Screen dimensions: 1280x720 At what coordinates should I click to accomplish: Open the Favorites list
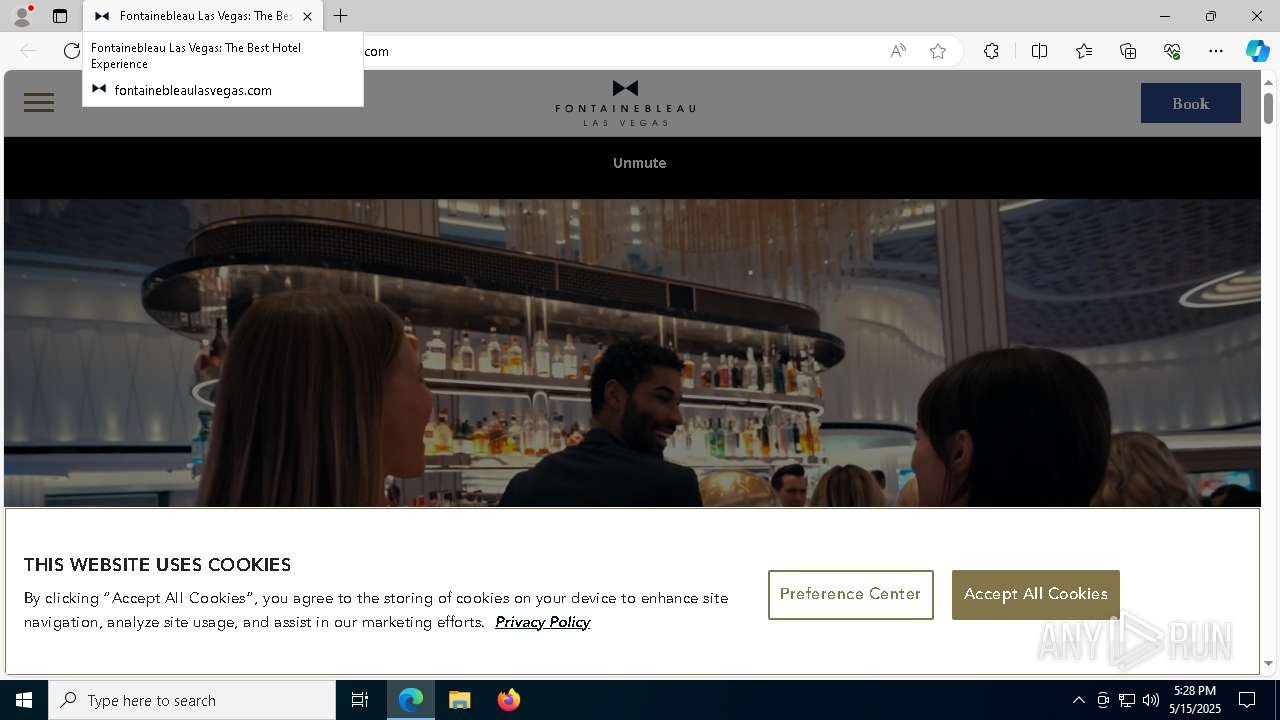[1084, 51]
